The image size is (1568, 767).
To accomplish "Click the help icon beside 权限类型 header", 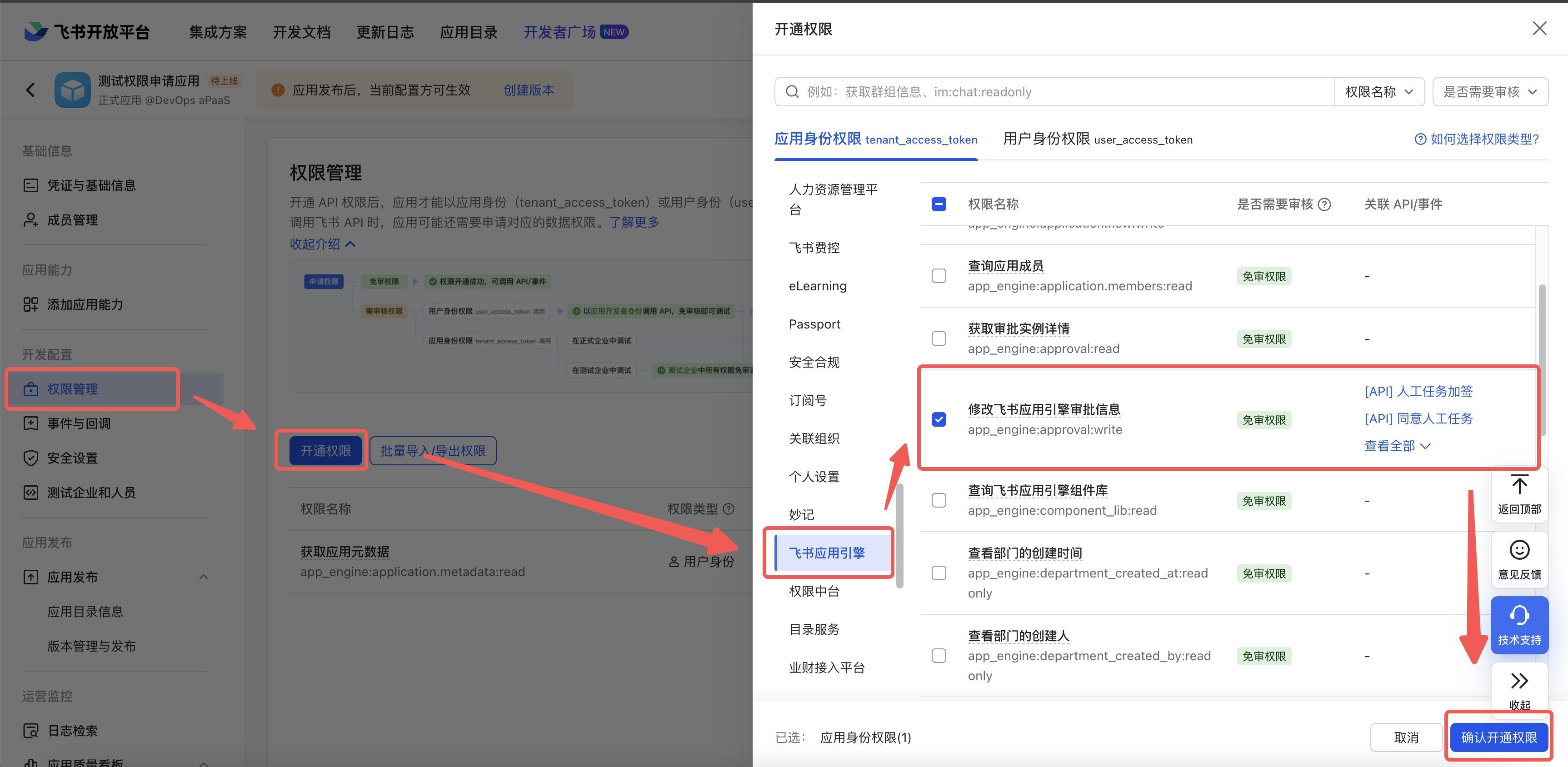I will 728,509.
